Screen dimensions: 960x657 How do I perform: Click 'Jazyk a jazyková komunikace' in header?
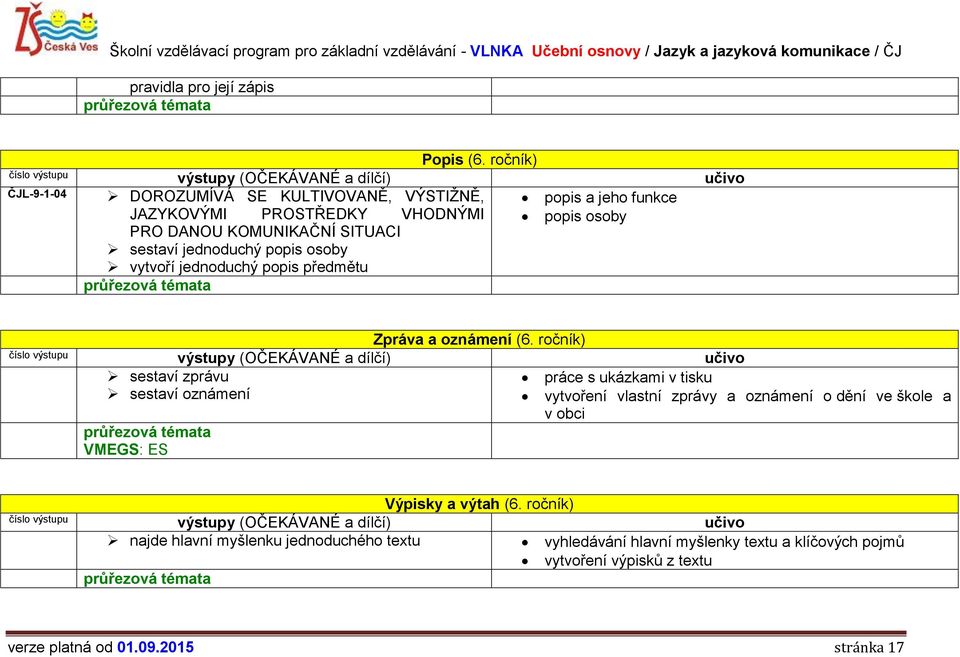point(761,51)
